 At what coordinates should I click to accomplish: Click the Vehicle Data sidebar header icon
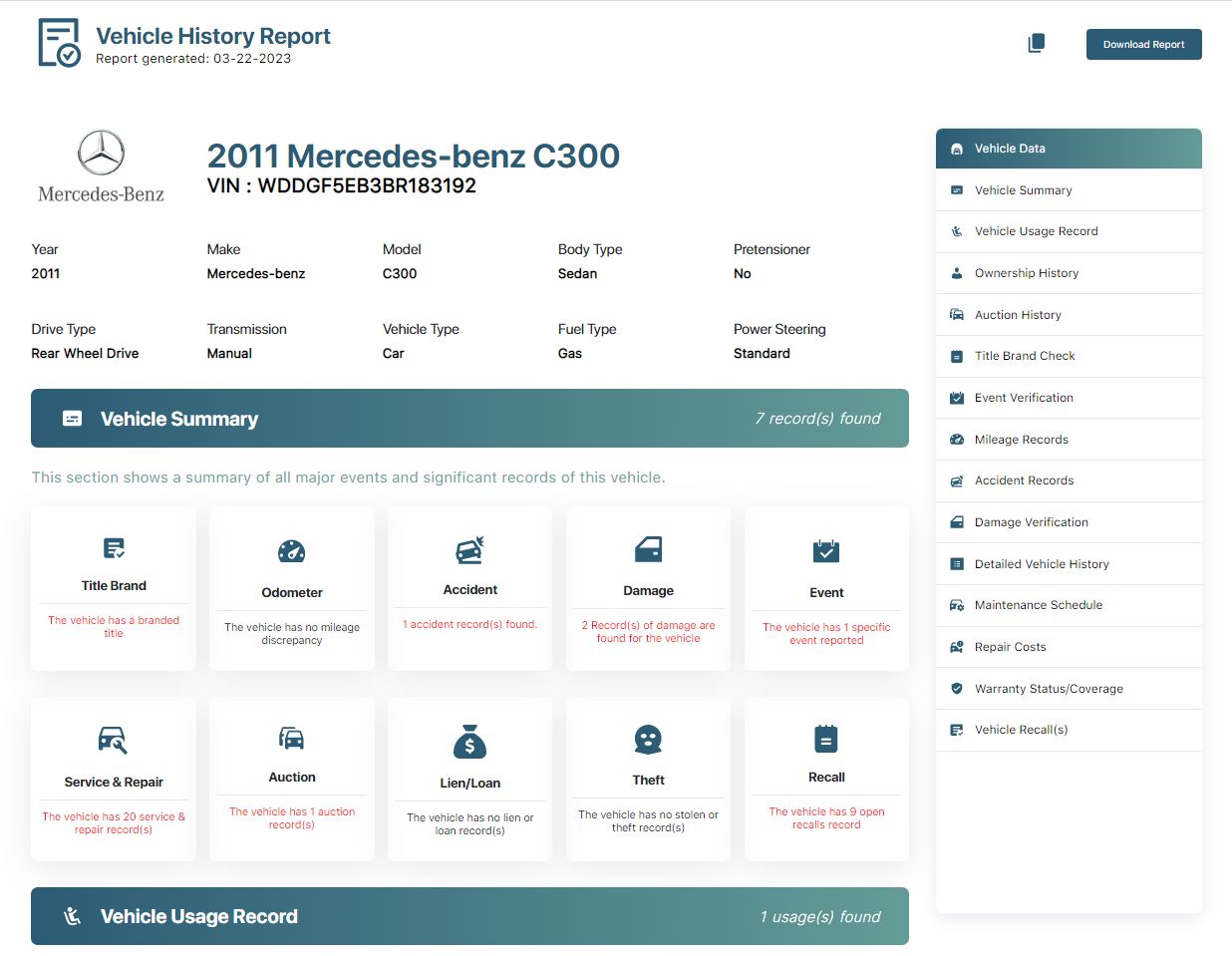pos(957,149)
